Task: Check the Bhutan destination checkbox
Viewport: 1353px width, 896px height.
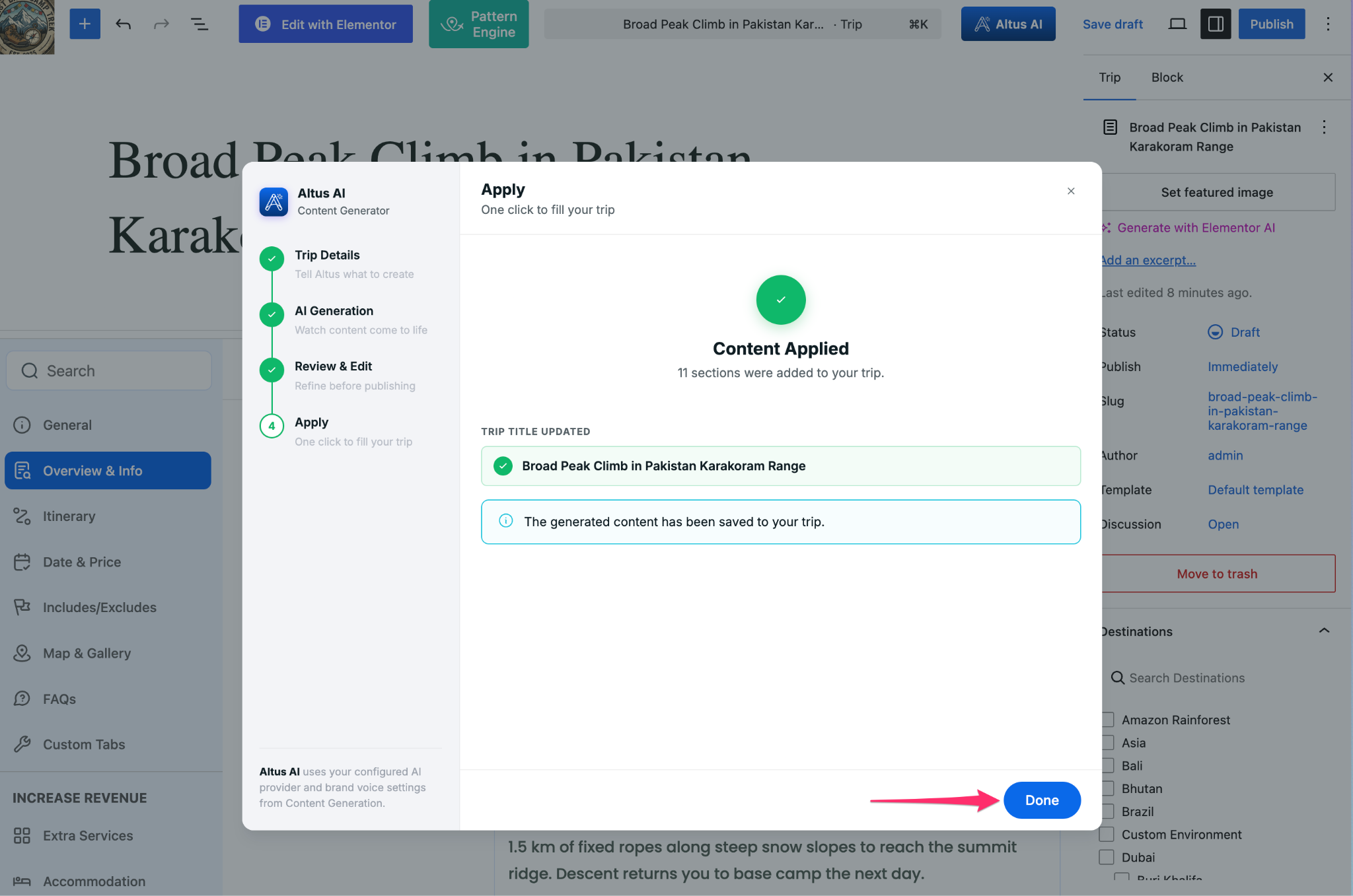Action: coord(1107,788)
